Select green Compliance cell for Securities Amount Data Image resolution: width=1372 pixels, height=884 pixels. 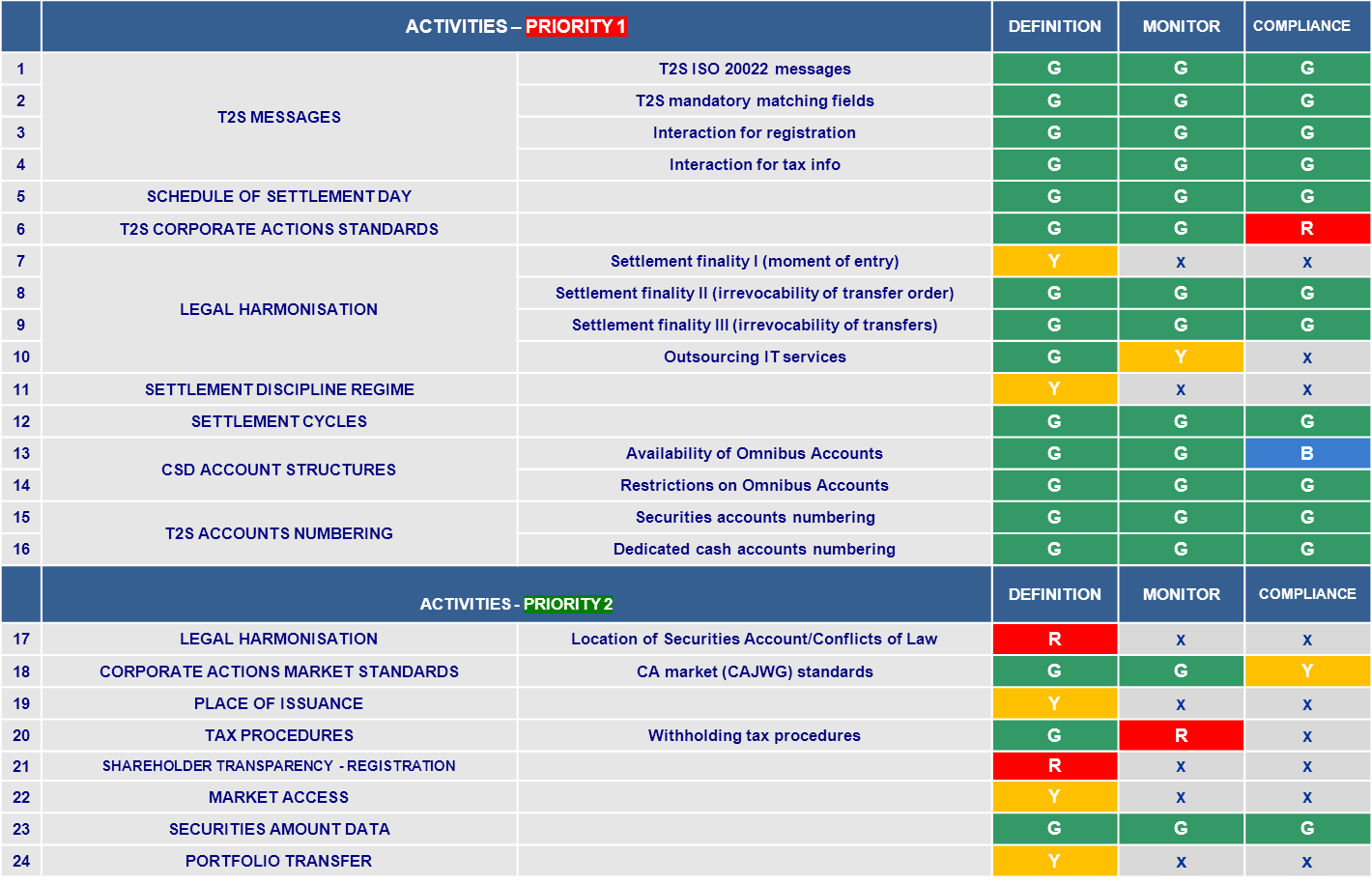(1306, 829)
